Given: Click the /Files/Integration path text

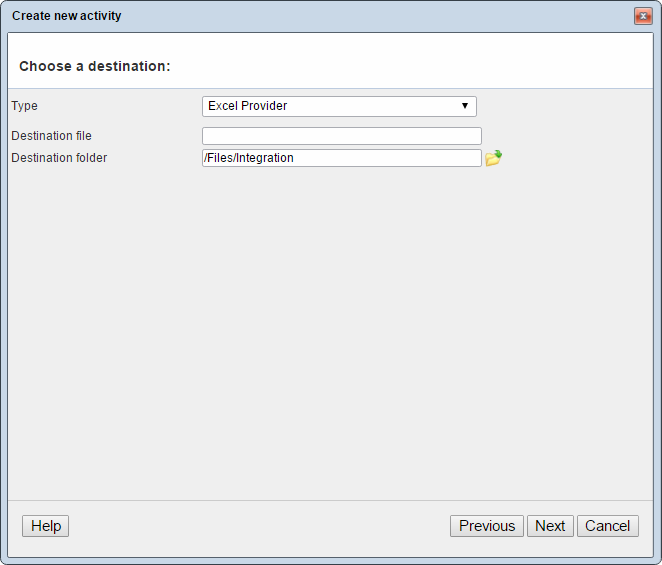Looking at the screenshot, I should 249,158.
